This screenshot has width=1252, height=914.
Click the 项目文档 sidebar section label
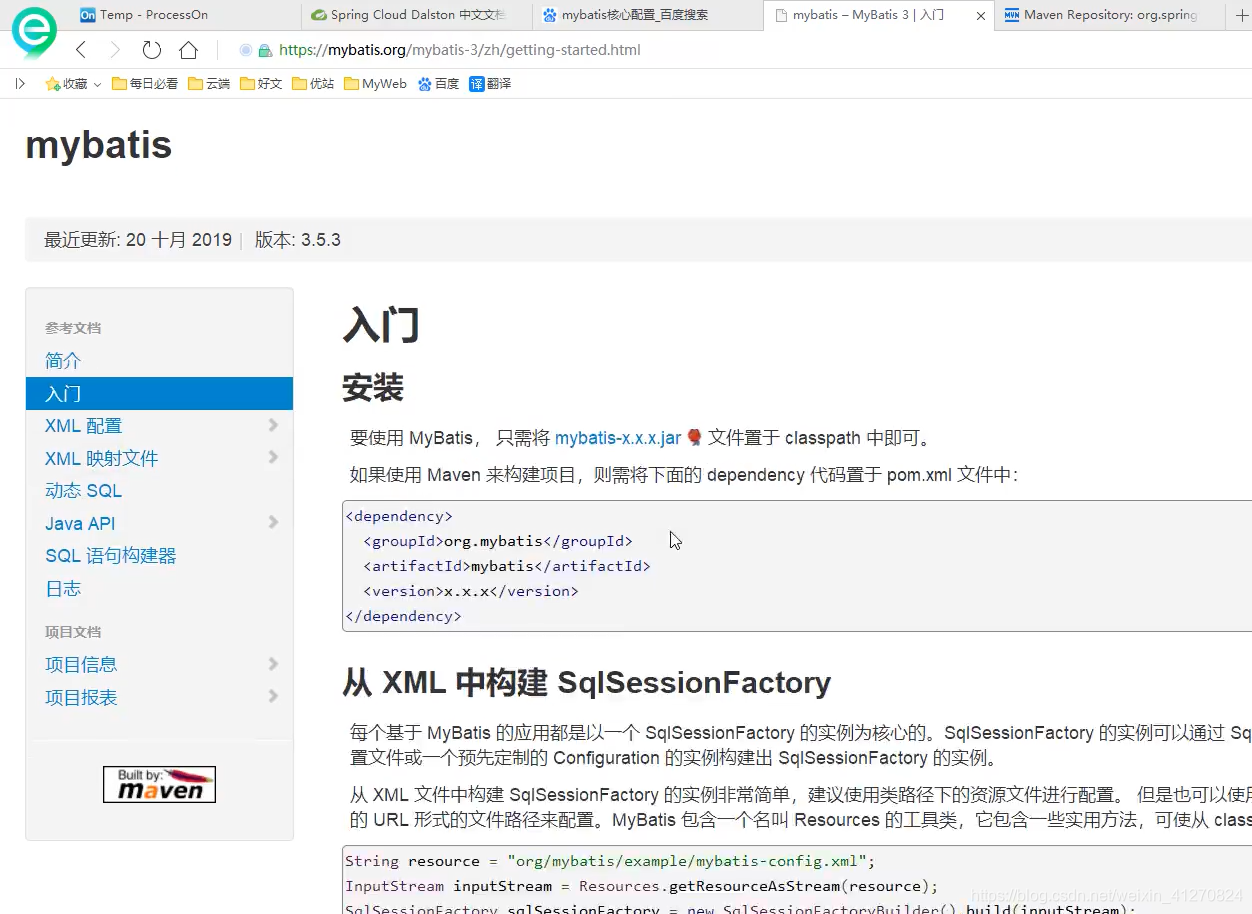[x=73, y=632]
